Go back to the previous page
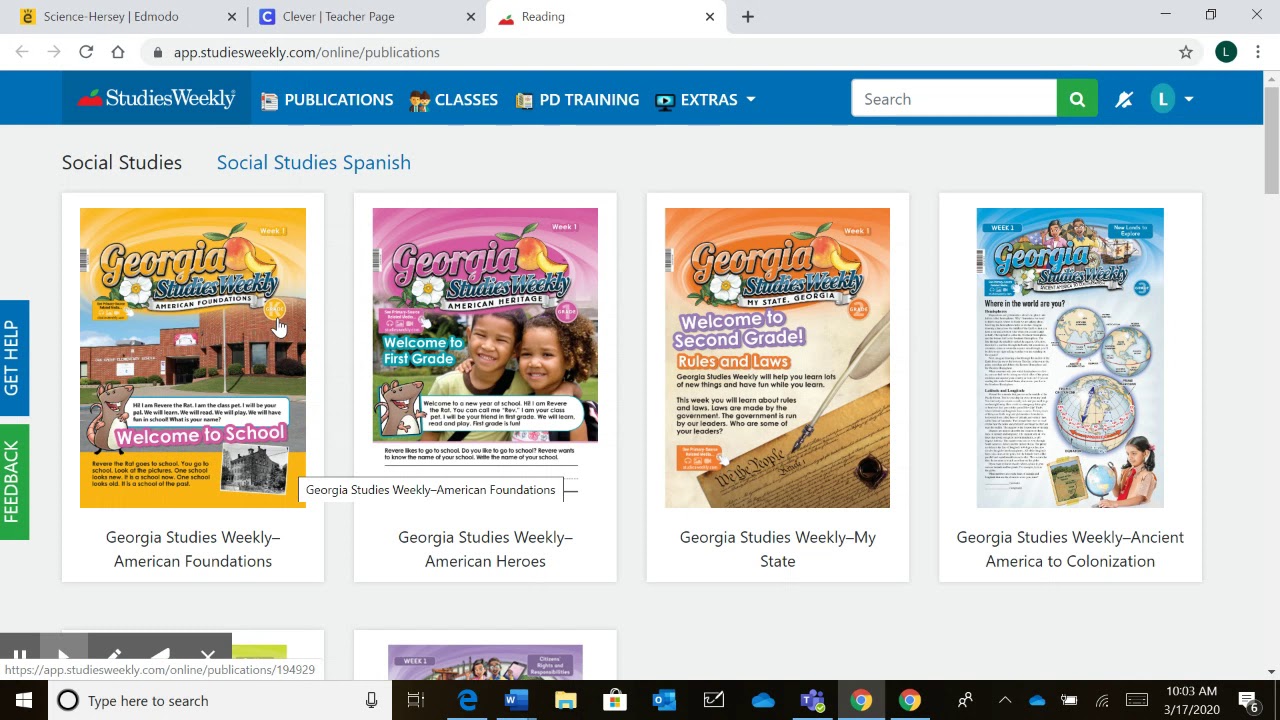The width and height of the screenshot is (1280, 720). coord(22,52)
